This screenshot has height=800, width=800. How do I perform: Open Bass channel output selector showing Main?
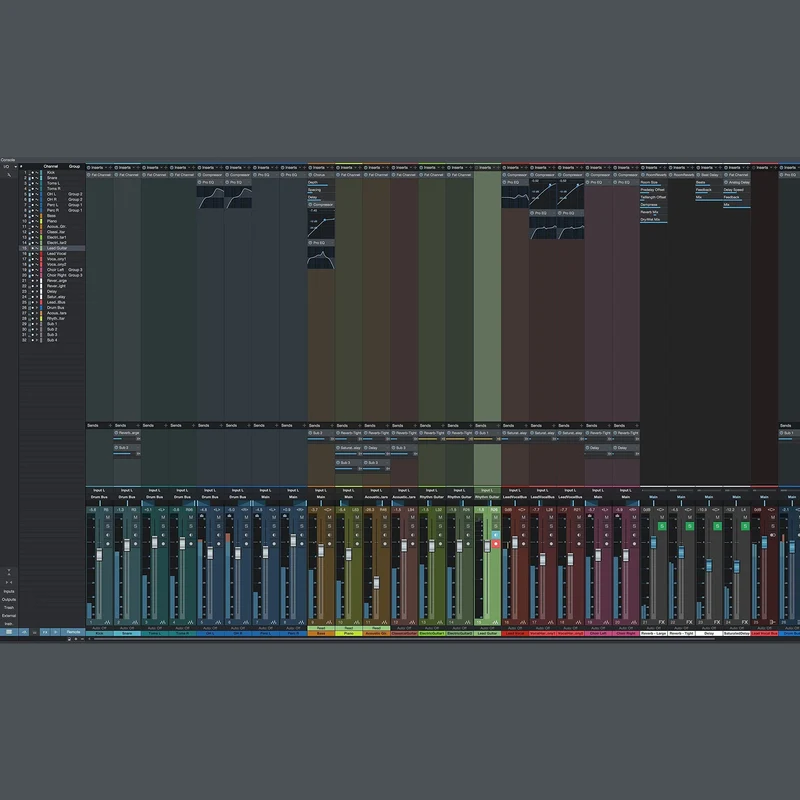tap(321, 497)
